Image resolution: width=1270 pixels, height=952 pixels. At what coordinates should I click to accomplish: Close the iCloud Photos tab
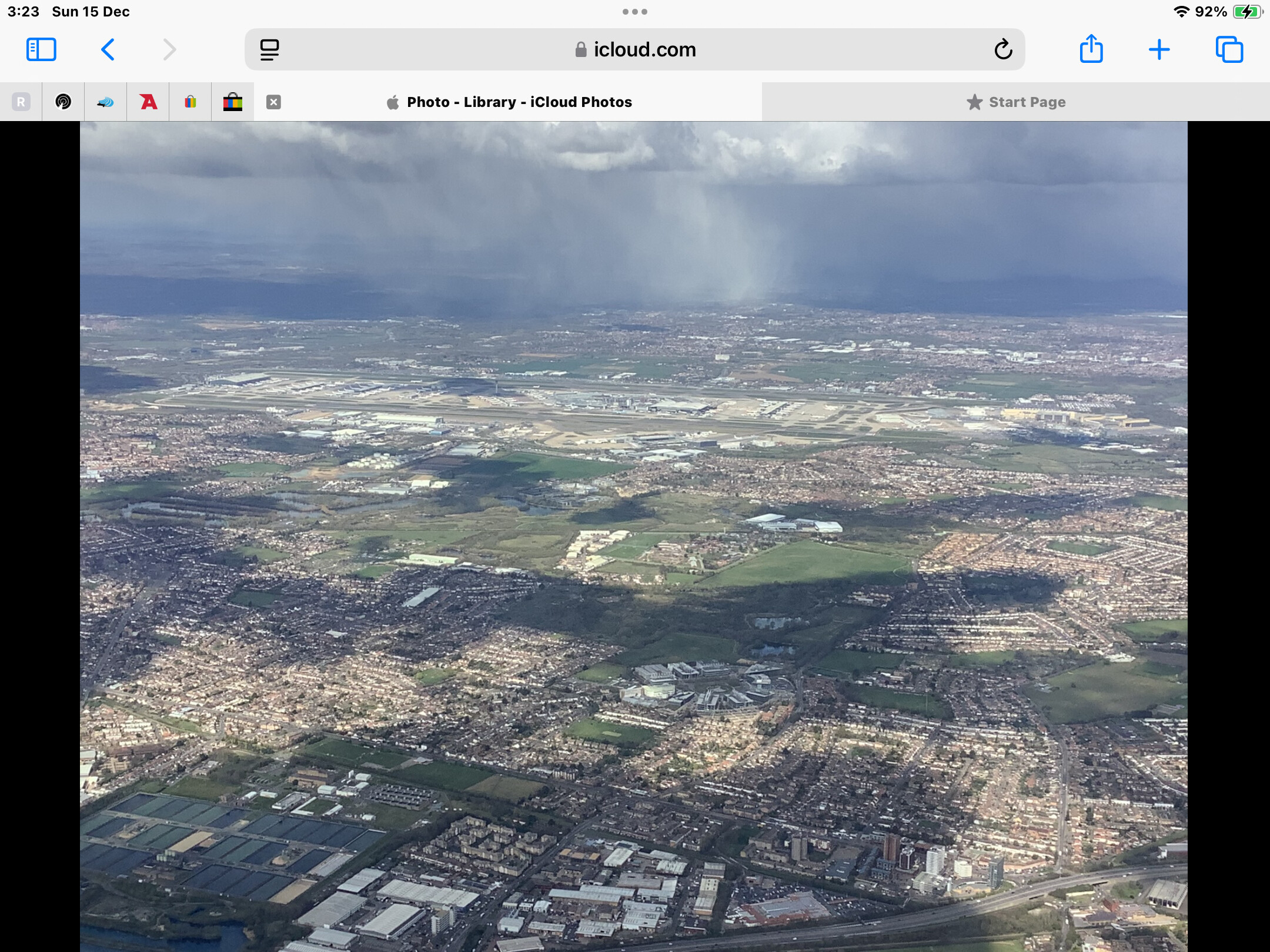[273, 102]
